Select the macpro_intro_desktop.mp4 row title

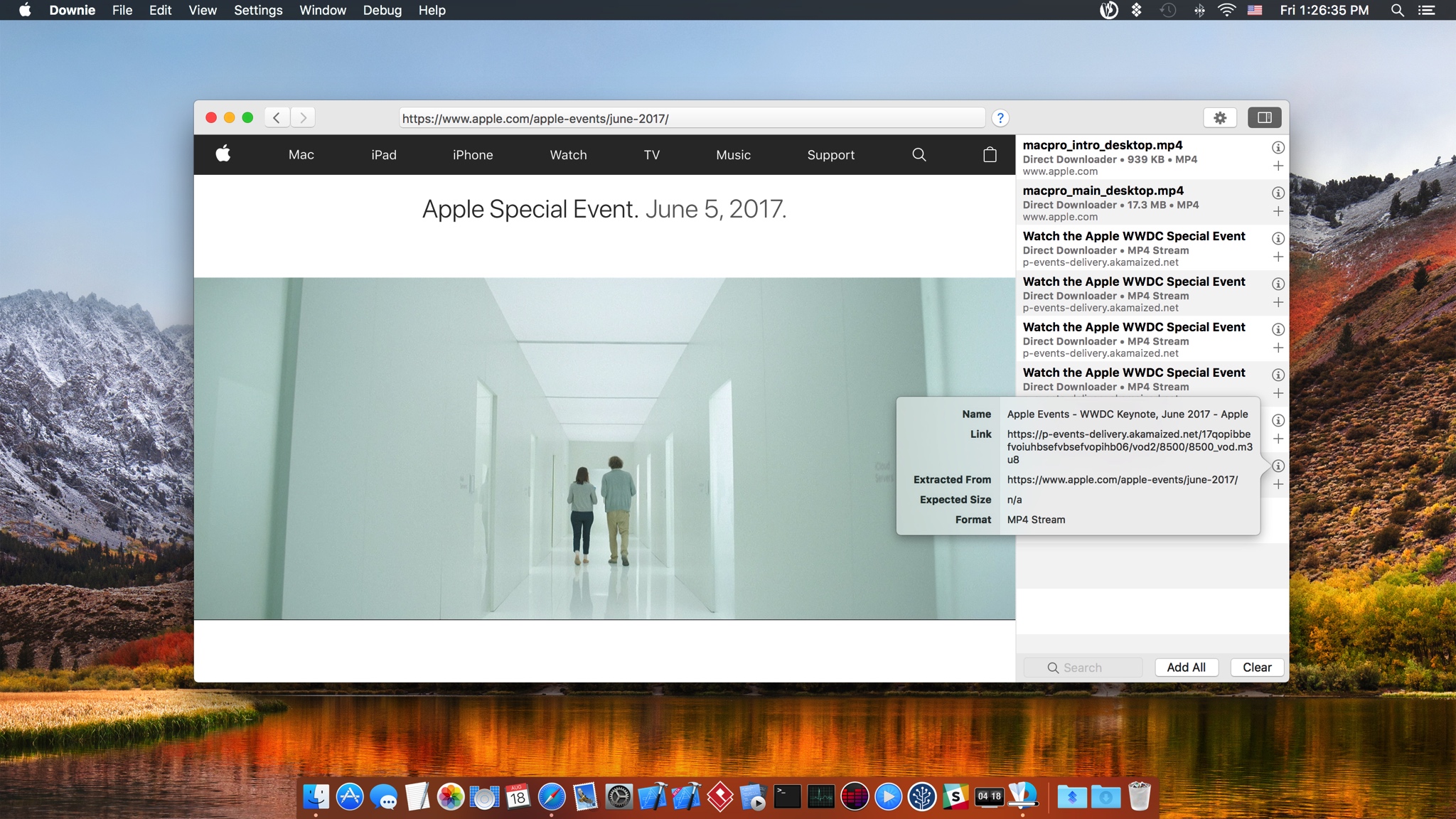[x=1103, y=145]
